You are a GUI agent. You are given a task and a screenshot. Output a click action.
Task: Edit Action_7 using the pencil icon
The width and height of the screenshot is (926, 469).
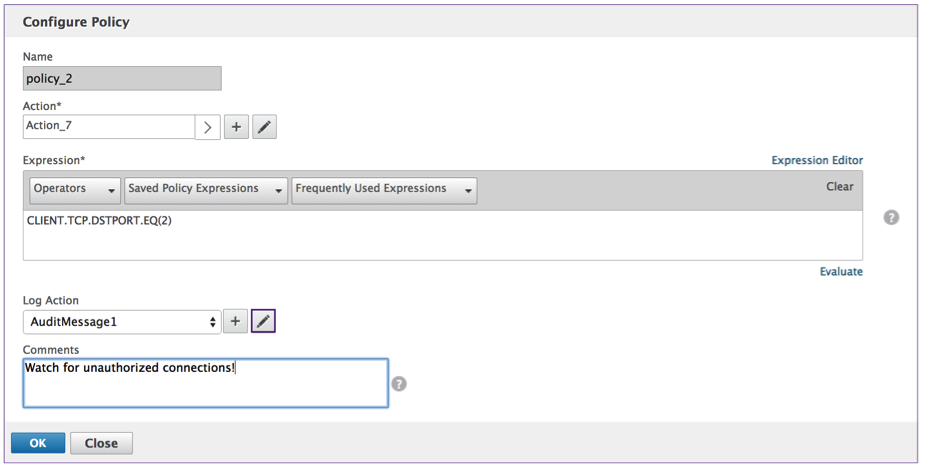[264, 127]
